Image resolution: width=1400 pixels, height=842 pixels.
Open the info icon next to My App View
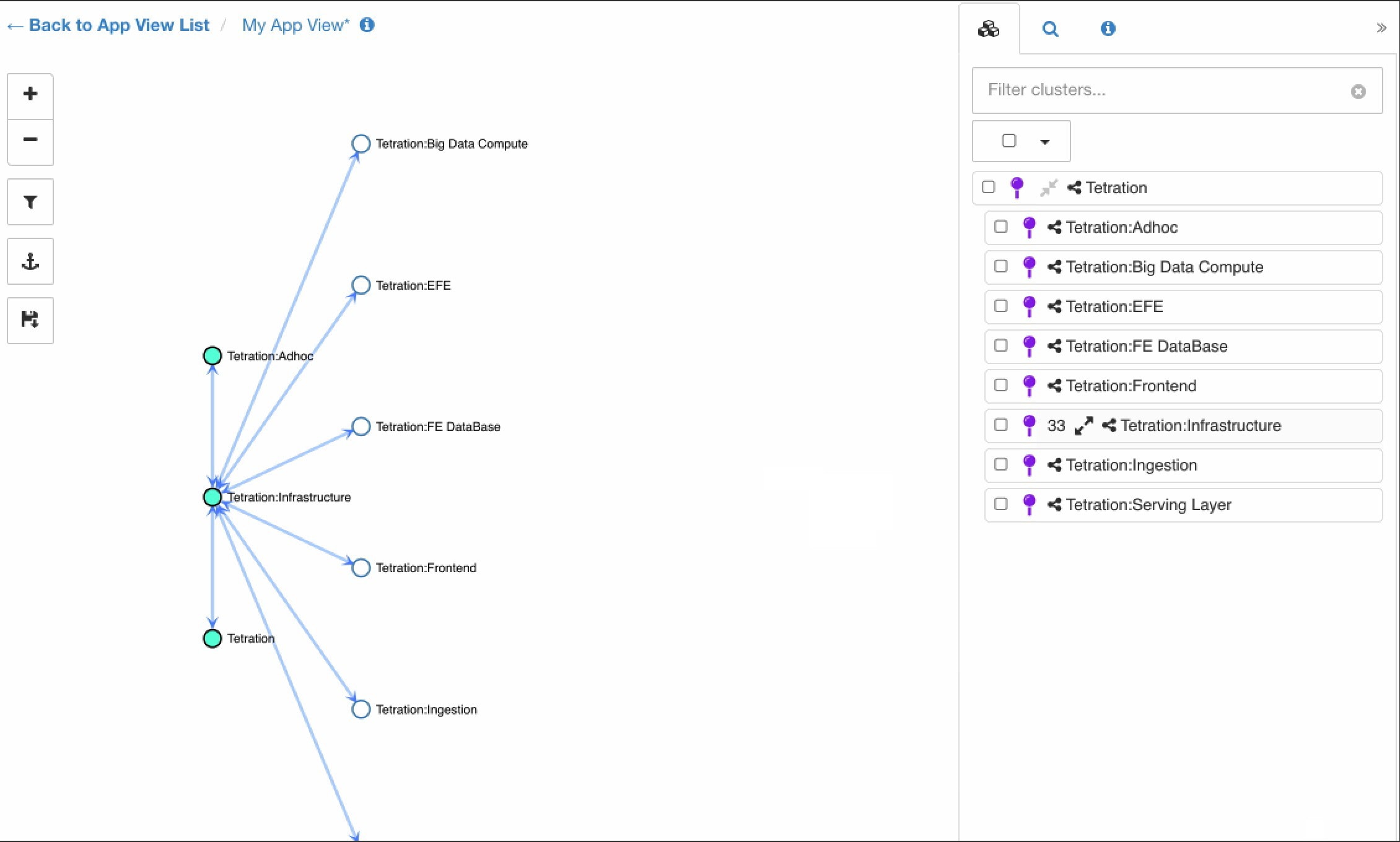tap(367, 25)
